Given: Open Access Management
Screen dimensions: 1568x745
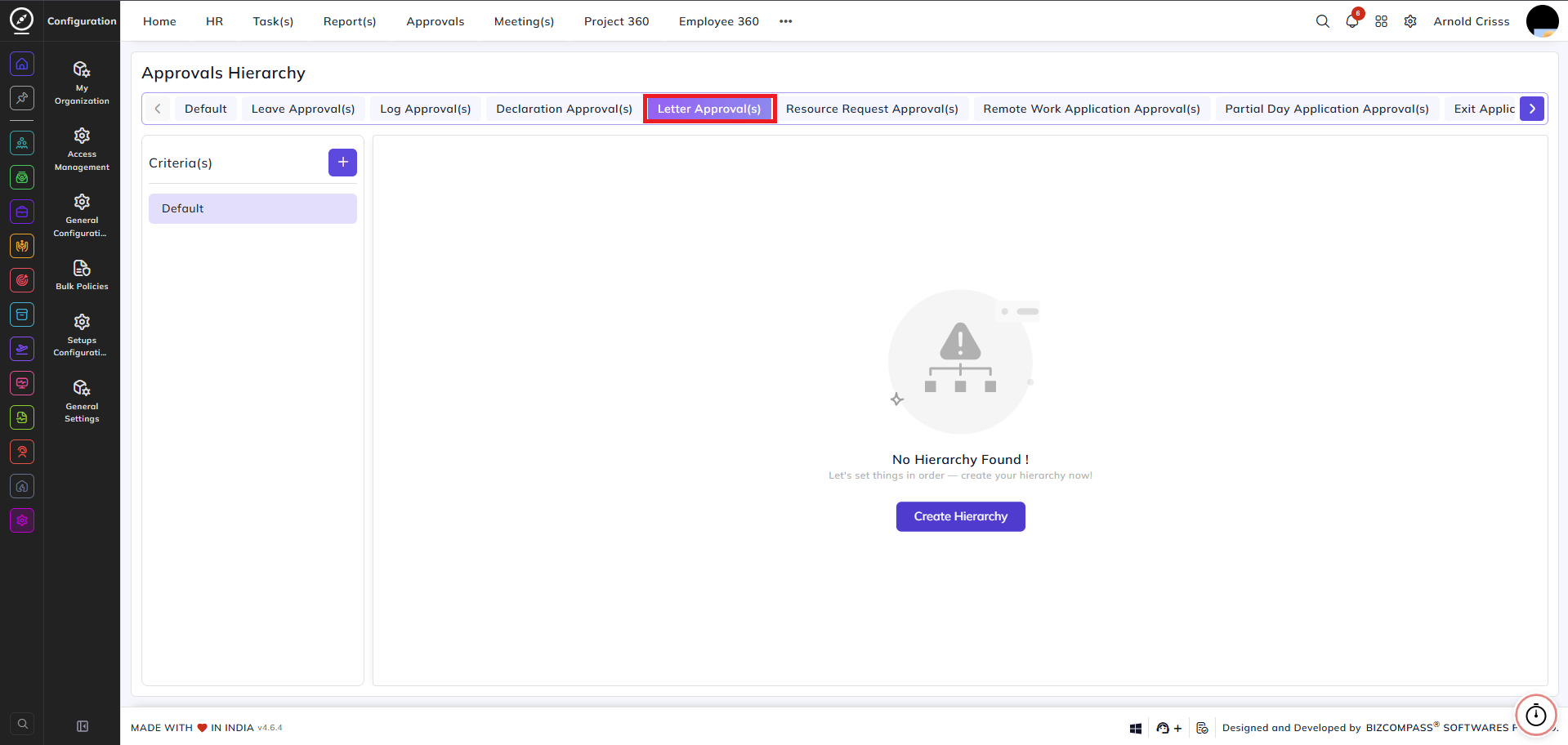Looking at the screenshot, I should coord(82,149).
